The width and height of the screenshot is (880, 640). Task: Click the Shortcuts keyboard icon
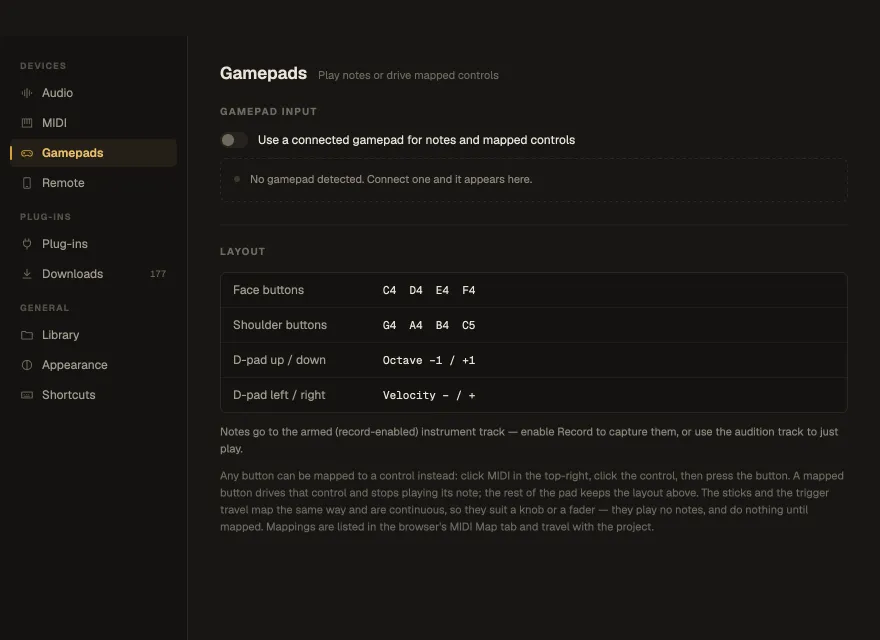[26, 395]
